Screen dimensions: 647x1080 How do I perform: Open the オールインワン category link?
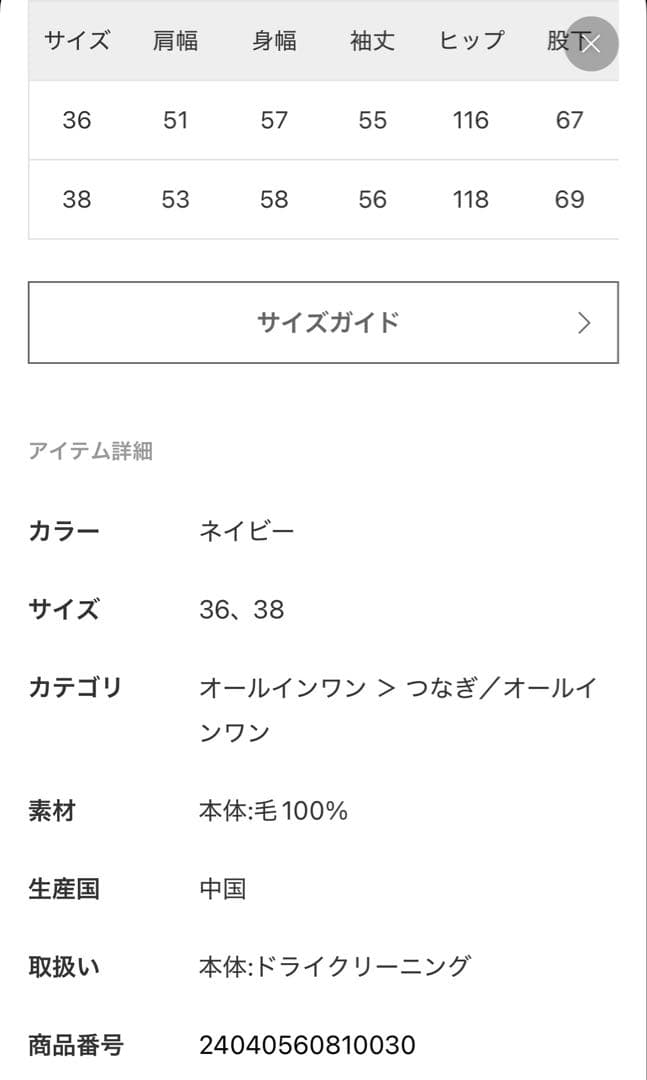pyautogui.click(x=282, y=688)
